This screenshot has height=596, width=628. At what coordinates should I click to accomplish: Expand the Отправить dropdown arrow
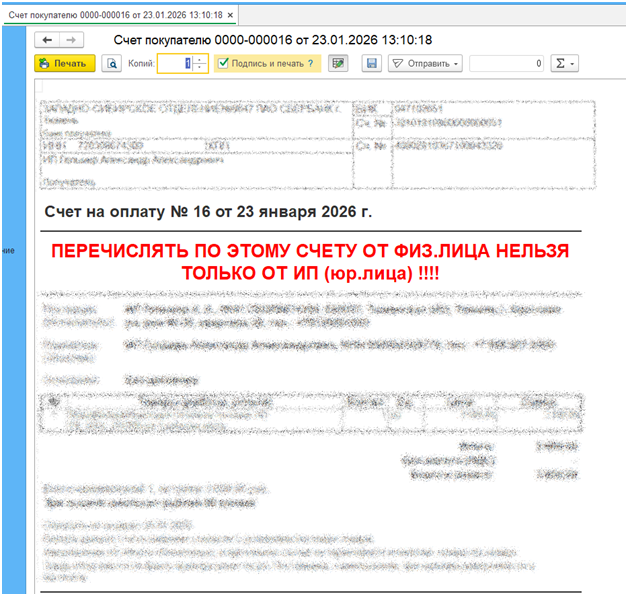pyautogui.click(x=457, y=64)
